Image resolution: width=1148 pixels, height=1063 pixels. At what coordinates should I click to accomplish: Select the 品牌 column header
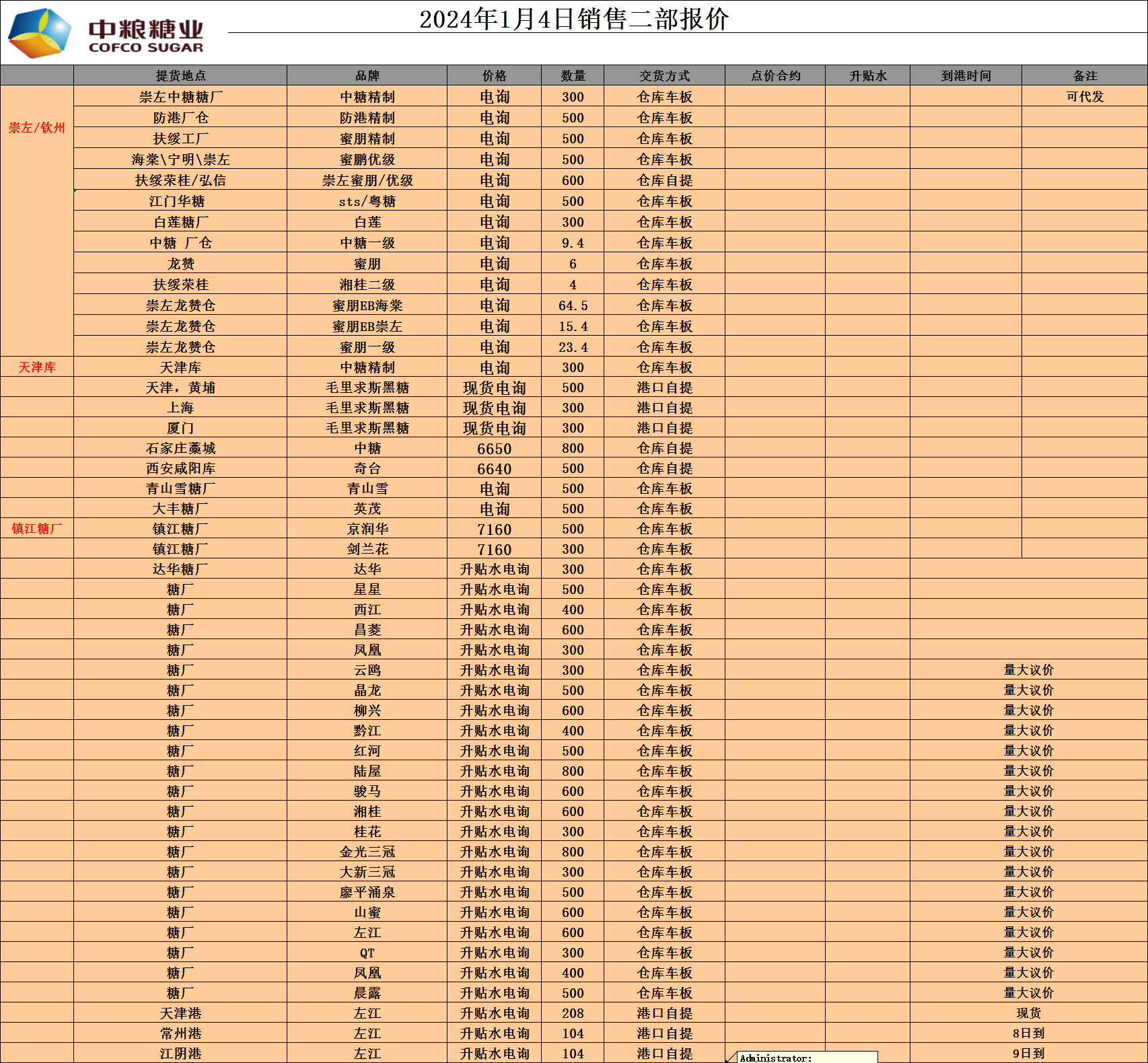pos(367,75)
